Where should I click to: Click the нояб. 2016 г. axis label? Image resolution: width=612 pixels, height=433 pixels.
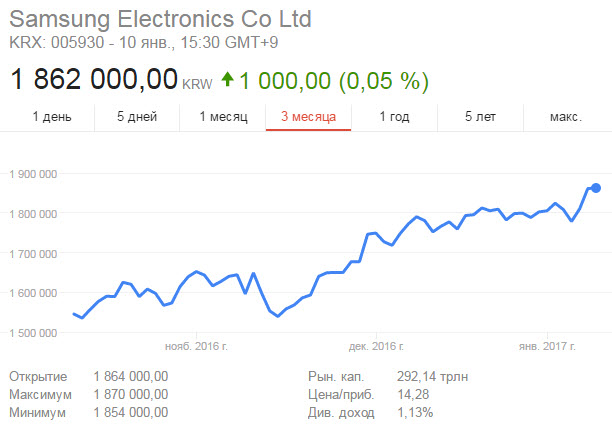[x=197, y=346]
